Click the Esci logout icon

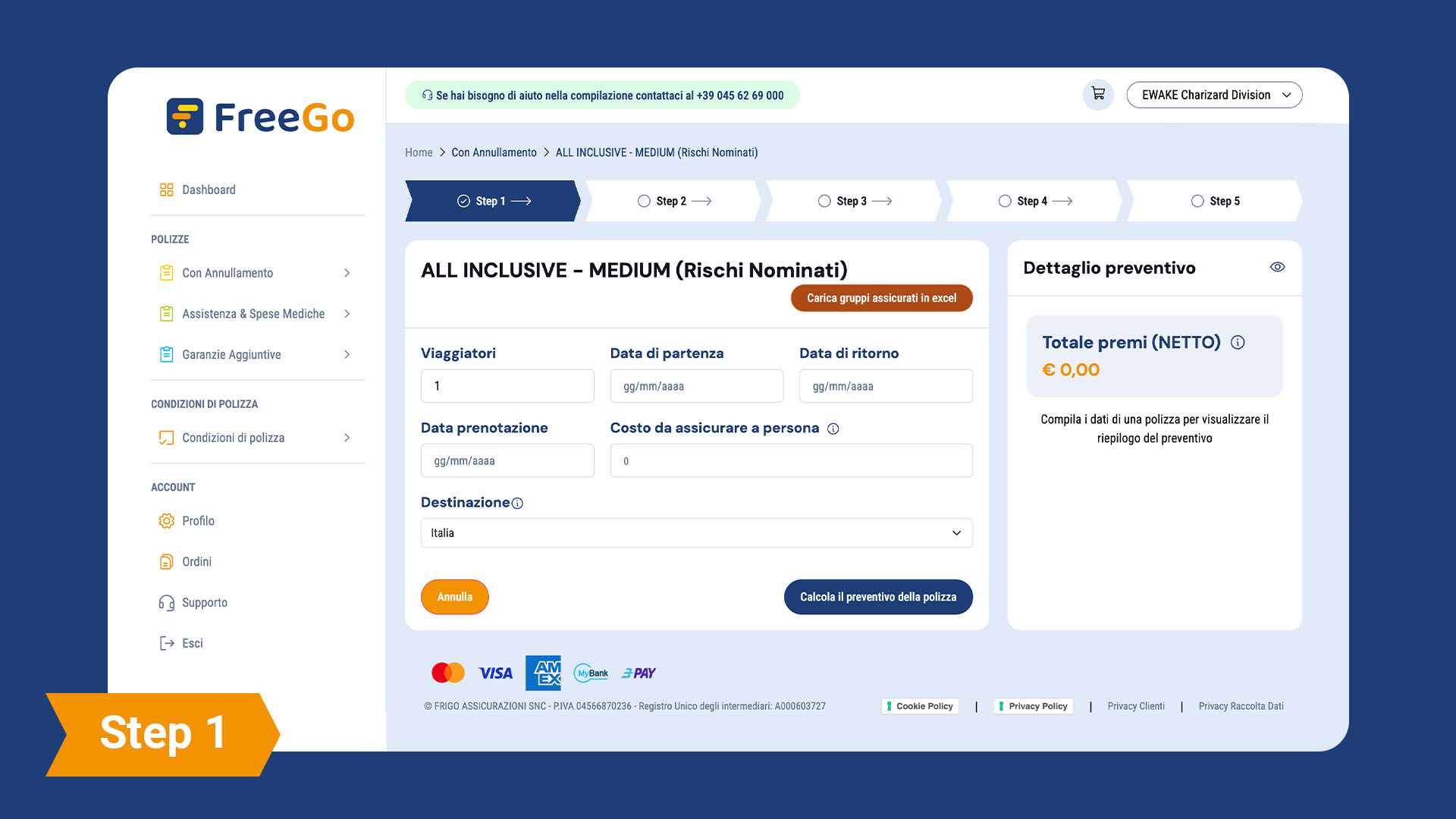click(x=166, y=644)
